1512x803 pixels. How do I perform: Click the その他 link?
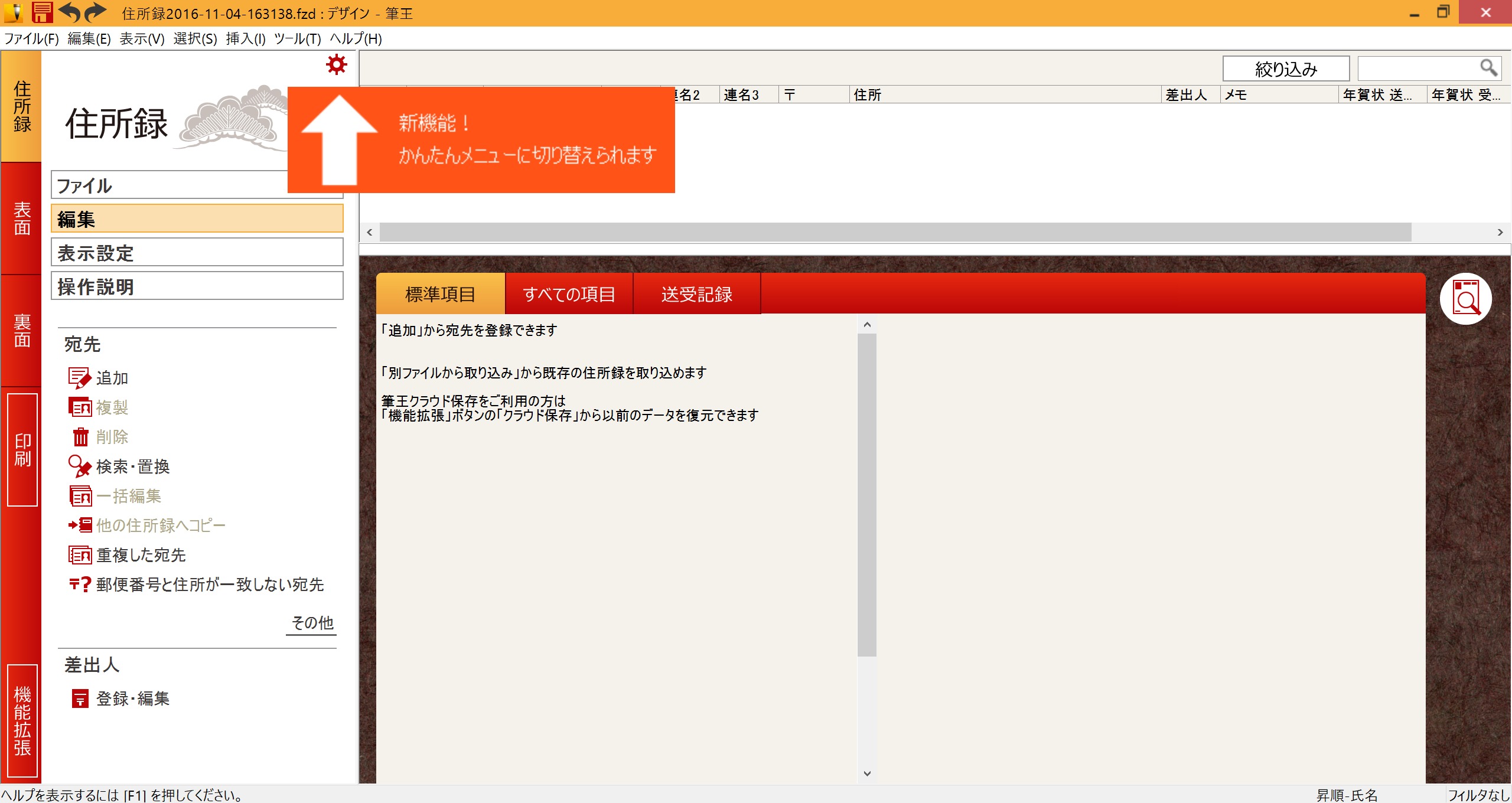click(x=312, y=622)
